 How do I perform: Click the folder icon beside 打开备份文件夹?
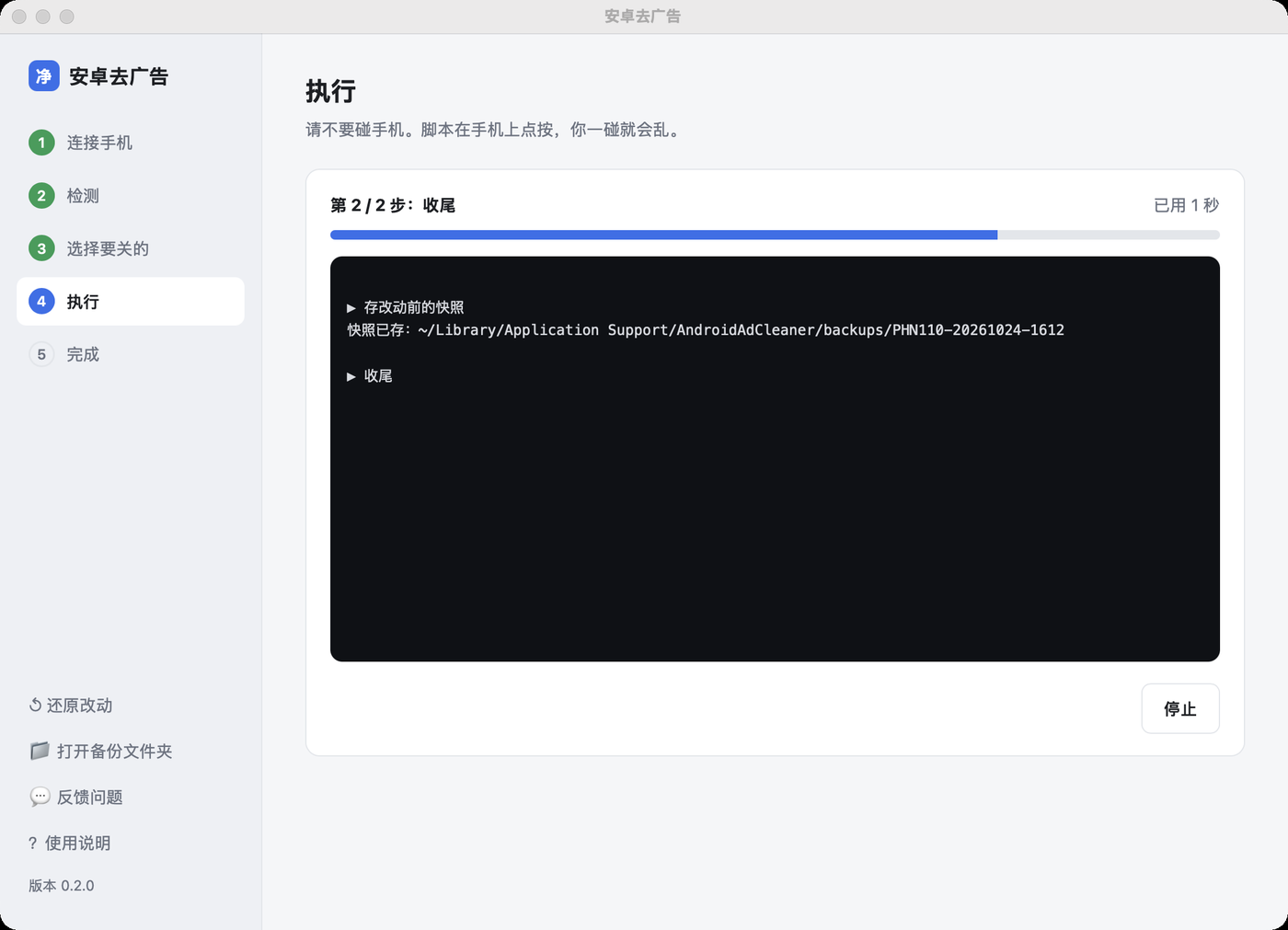[x=40, y=751]
